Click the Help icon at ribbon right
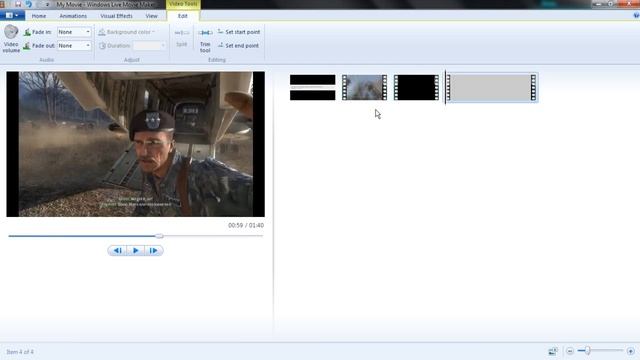This screenshot has height=360, width=640. click(x=636, y=16)
